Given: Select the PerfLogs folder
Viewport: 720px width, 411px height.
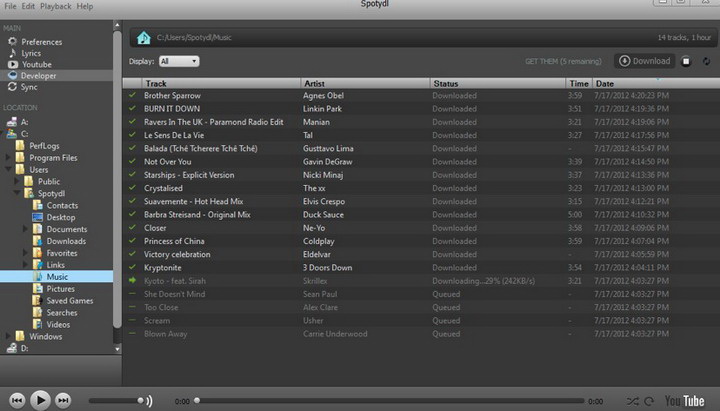Looking at the screenshot, I should [x=44, y=146].
